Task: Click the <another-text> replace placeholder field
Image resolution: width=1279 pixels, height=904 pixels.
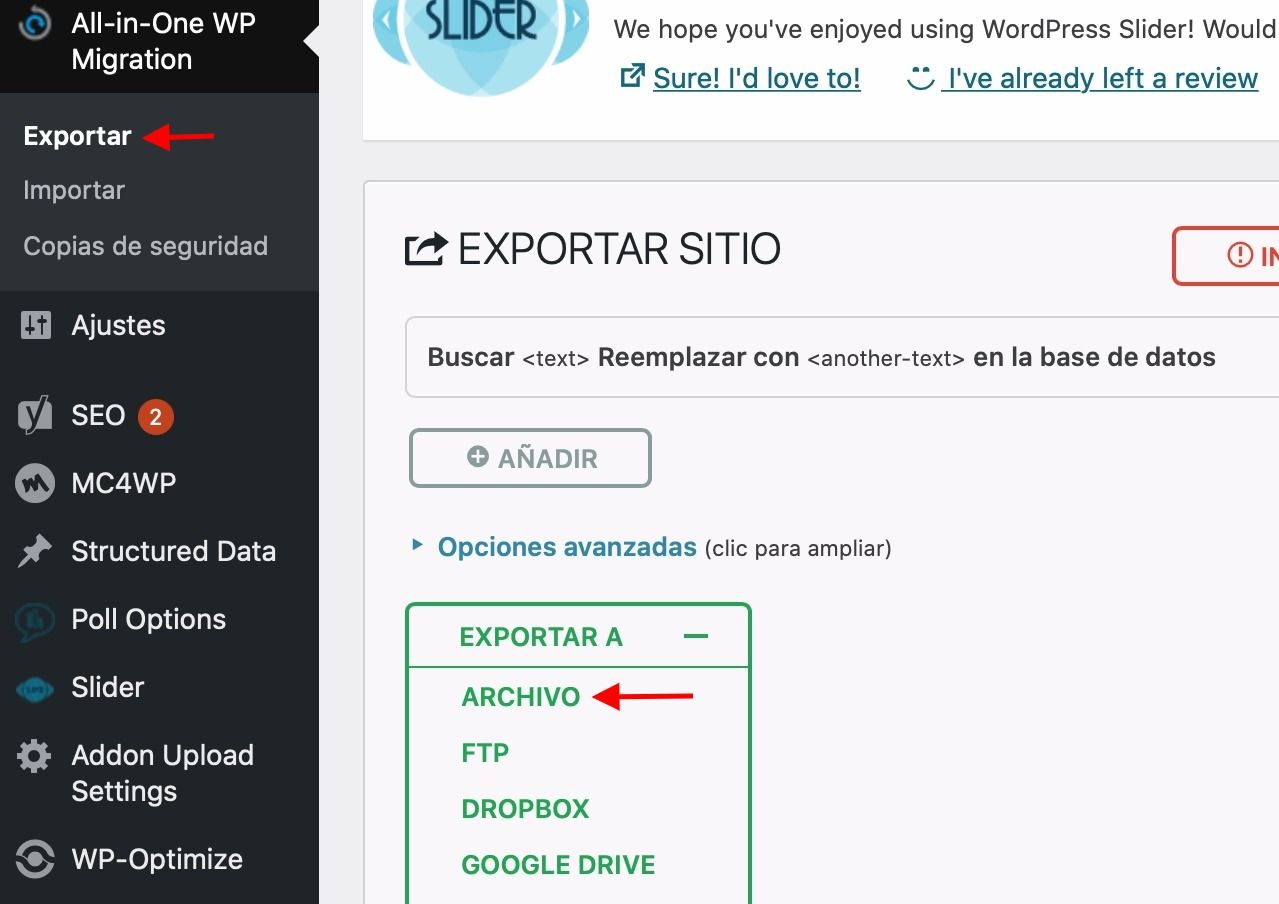Action: (886, 359)
